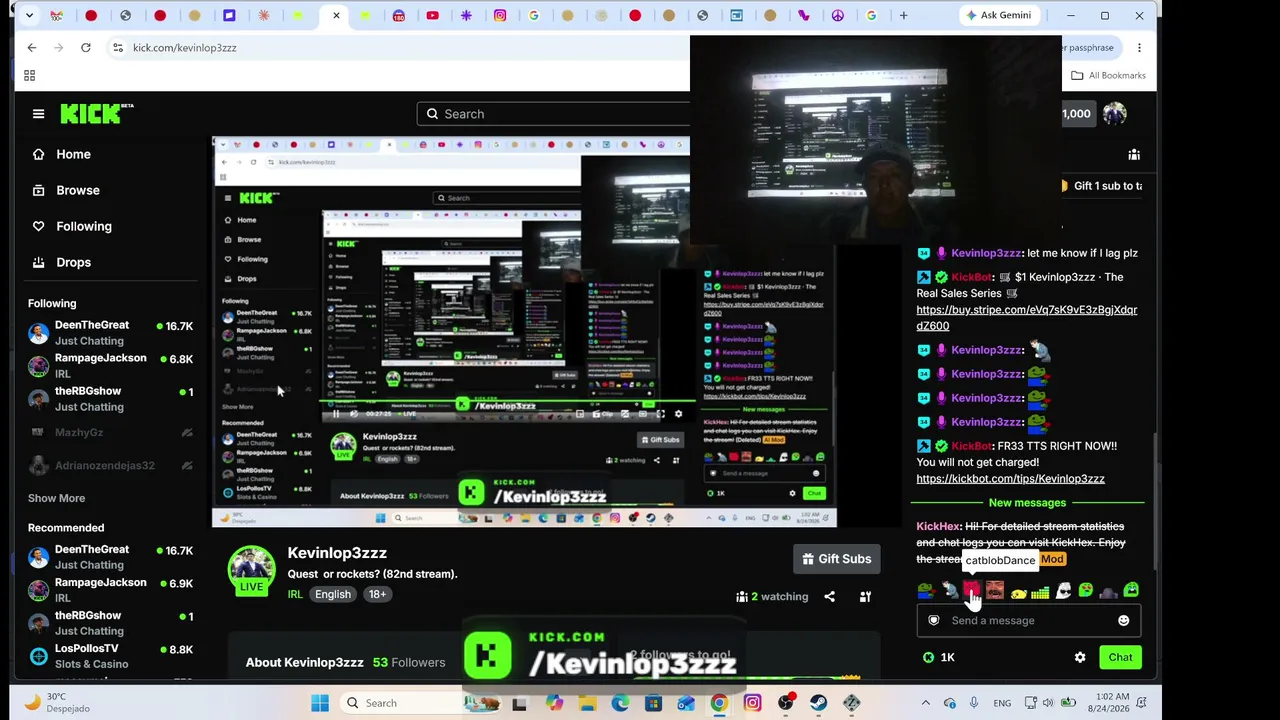The width and height of the screenshot is (1280, 720).
Task: Open DeenTheGreat channel under Following
Action: (x=110, y=333)
